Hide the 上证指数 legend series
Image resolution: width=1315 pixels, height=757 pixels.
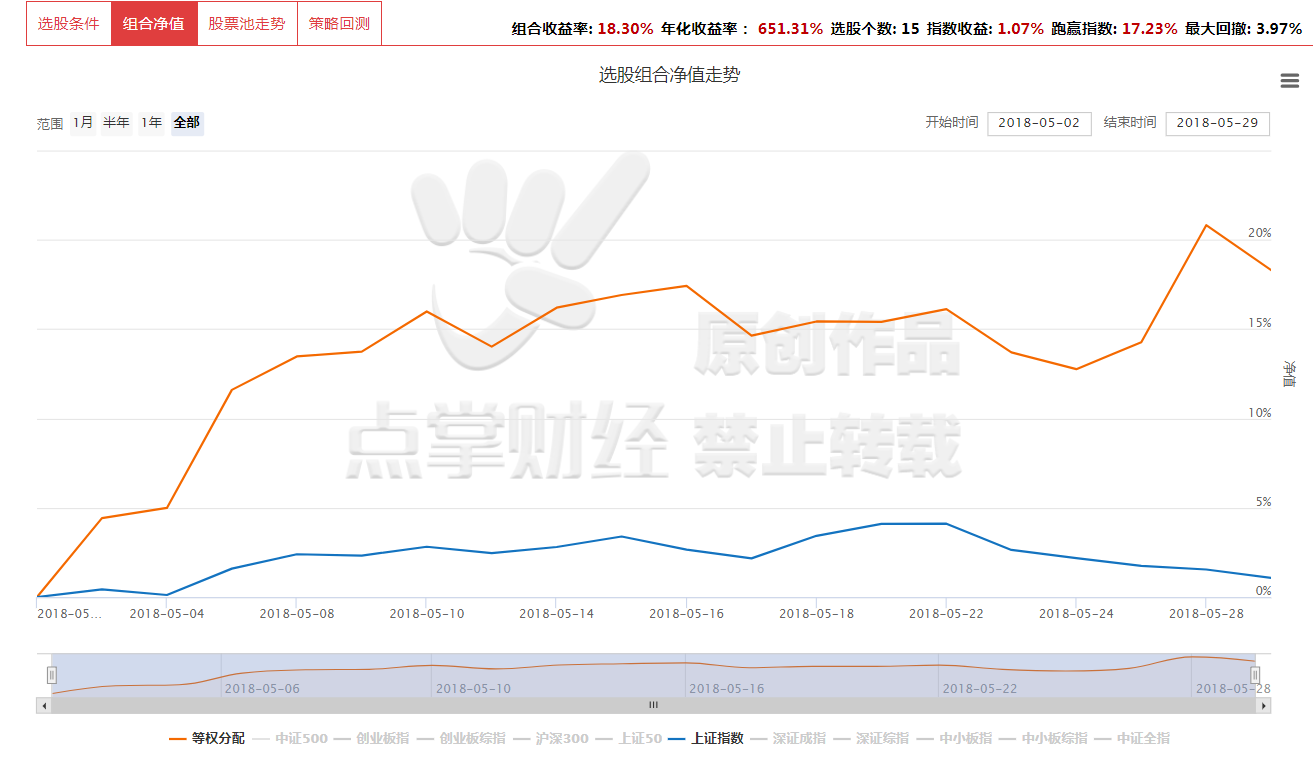pyautogui.click(x=706, y=739)
